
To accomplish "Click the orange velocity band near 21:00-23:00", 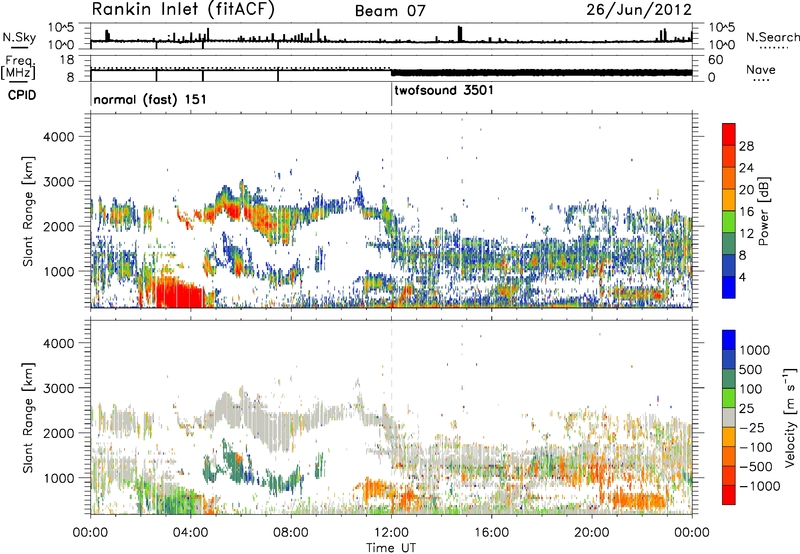I will pos(639,500).
